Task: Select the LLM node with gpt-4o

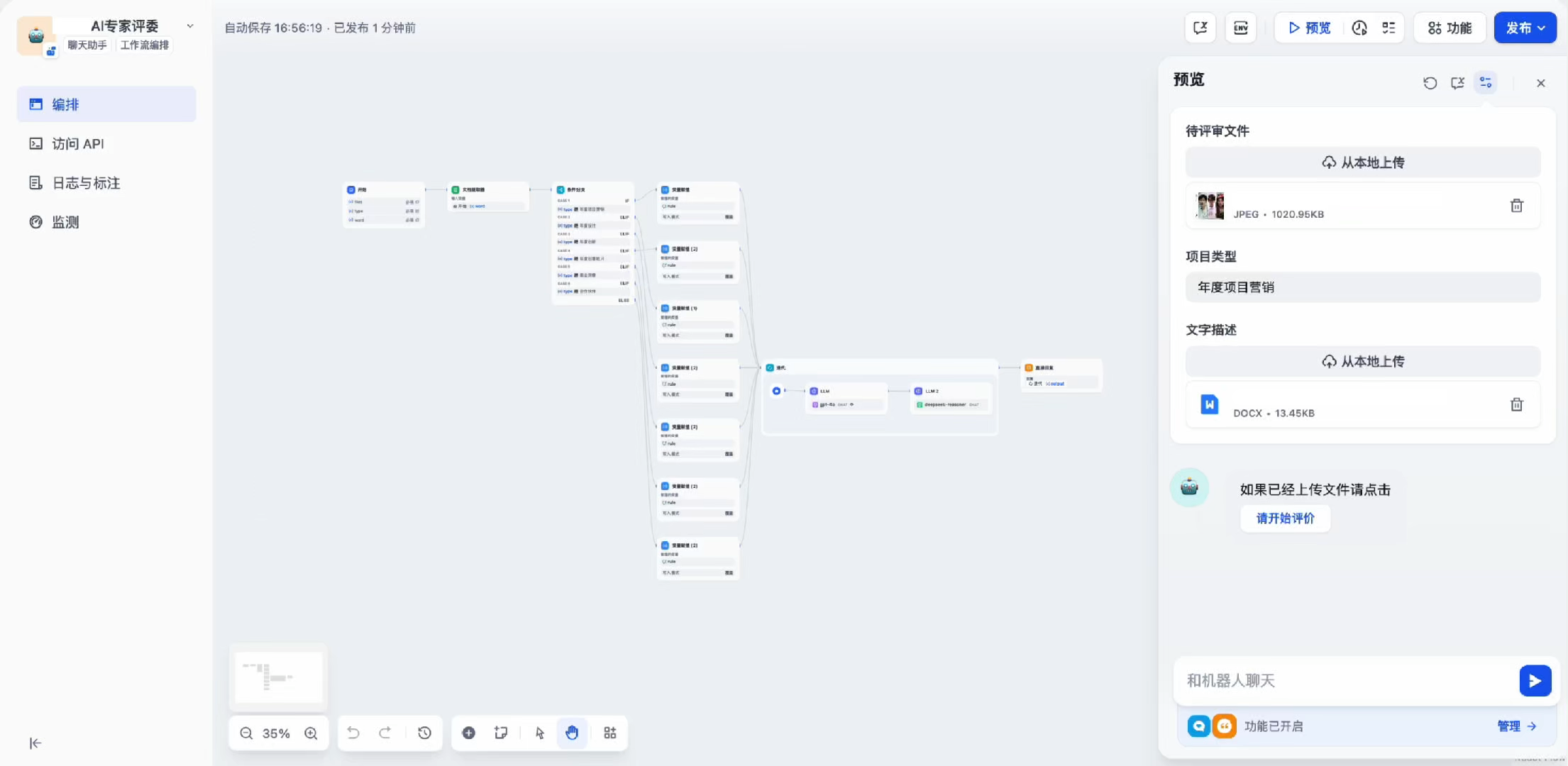Action: [x=846, y=398]
